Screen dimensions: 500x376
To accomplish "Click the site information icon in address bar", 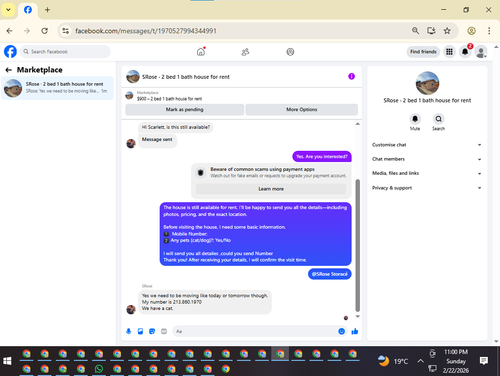I will point(66,31).
